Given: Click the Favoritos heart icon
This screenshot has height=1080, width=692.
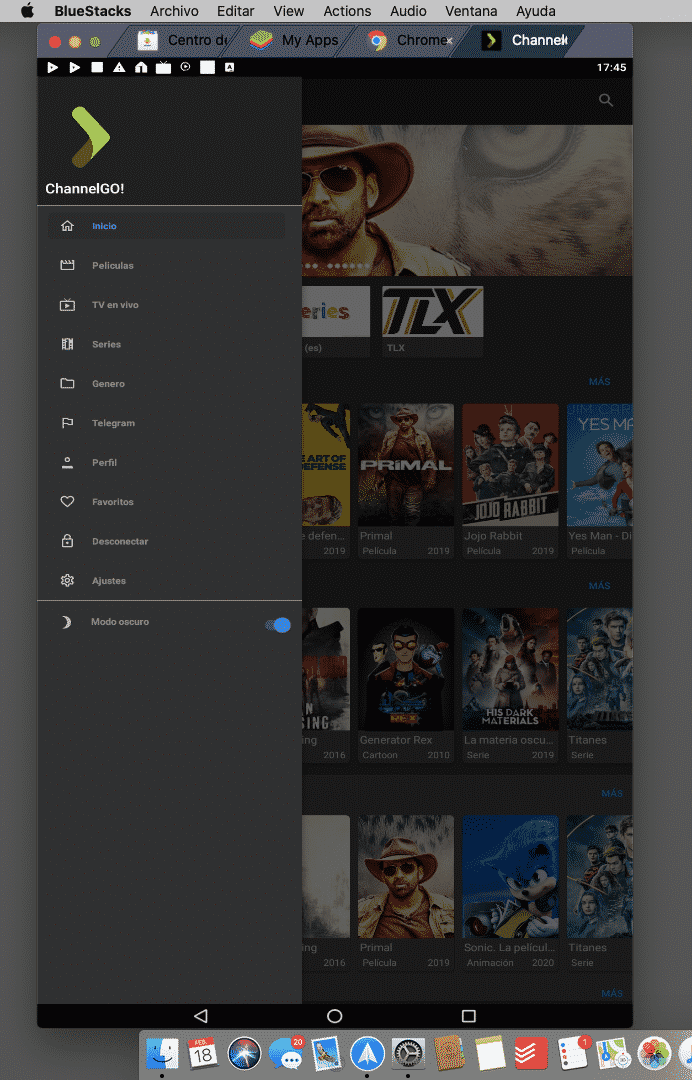Looking at the screenshot, I should pos(67,502).
